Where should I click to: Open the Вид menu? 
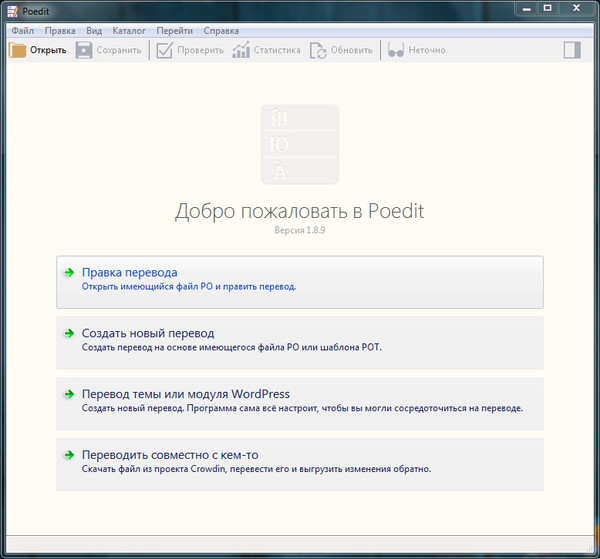point(94,31)
